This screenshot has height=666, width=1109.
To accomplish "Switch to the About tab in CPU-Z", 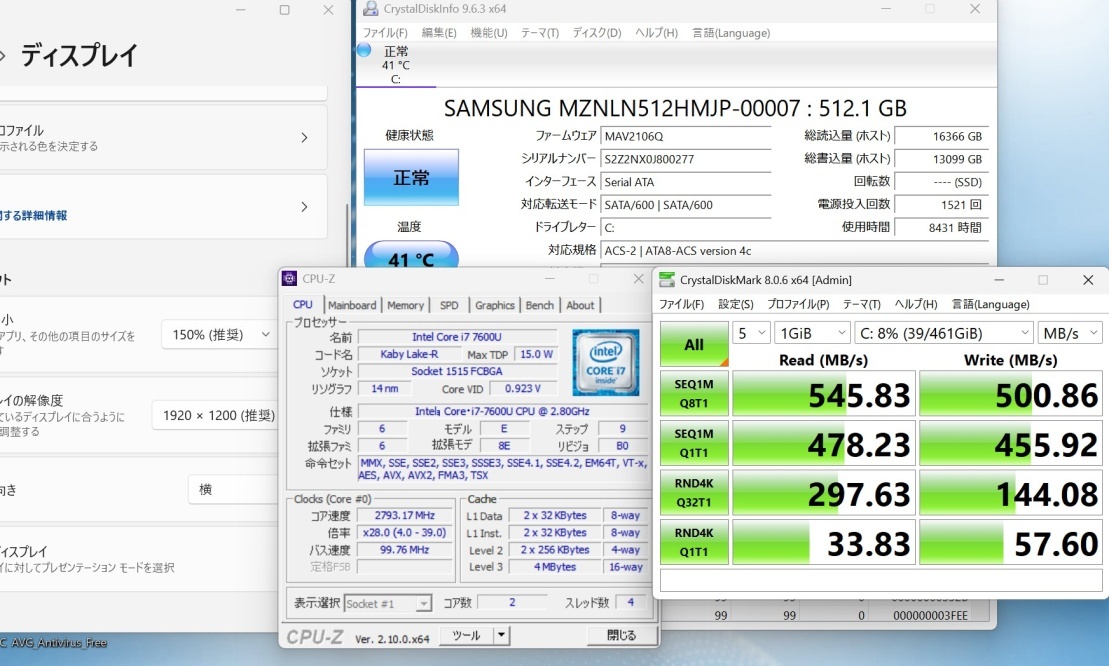I will tap(580, 305).
